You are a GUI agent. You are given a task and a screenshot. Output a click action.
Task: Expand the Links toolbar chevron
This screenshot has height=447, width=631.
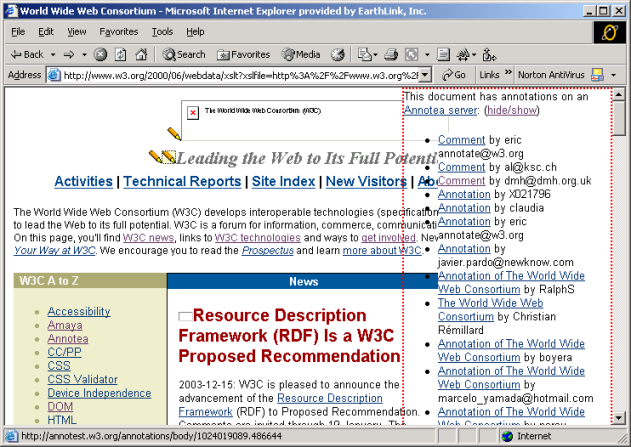coord(507,75)
